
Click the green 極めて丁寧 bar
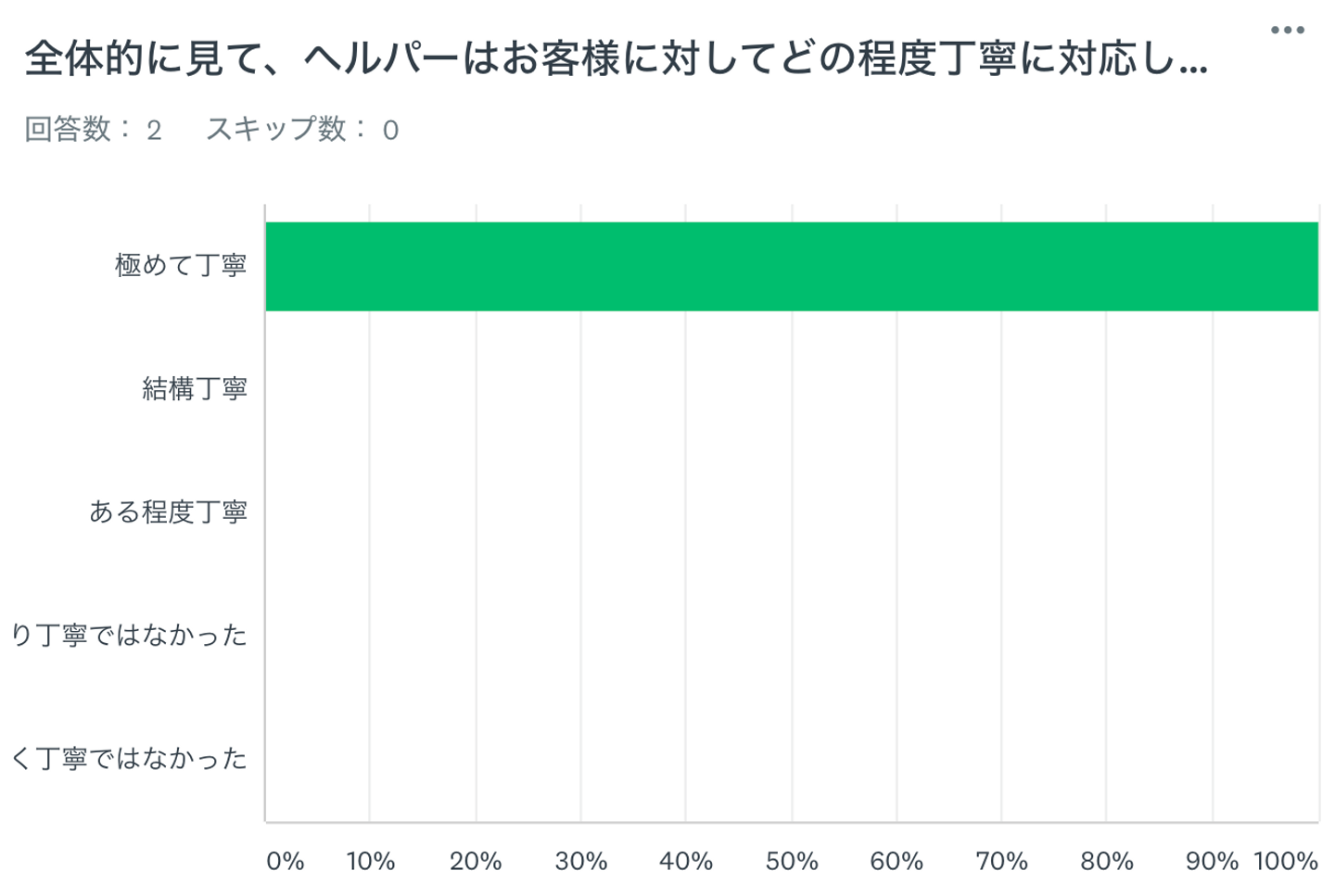pos(791,267)
